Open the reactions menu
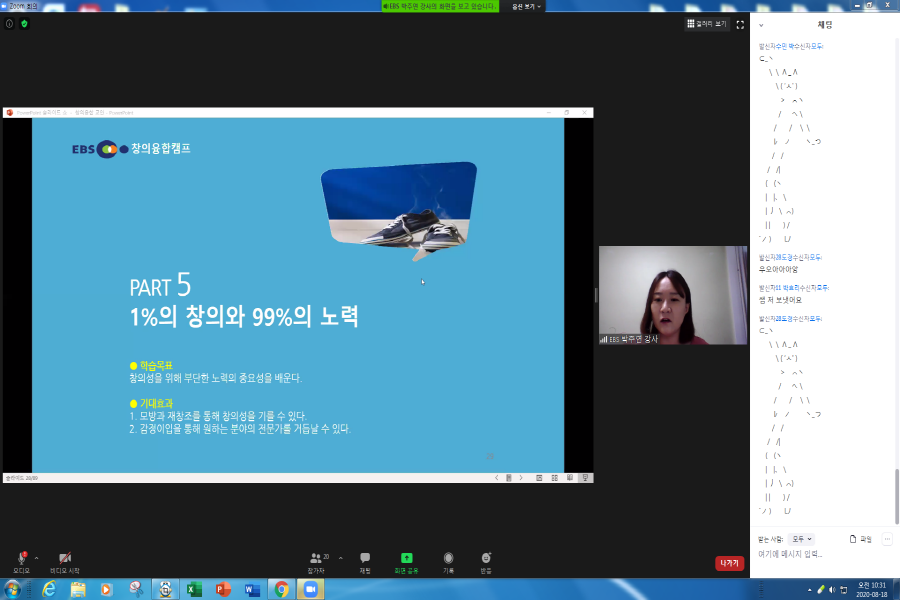 (x=486, y=558)
